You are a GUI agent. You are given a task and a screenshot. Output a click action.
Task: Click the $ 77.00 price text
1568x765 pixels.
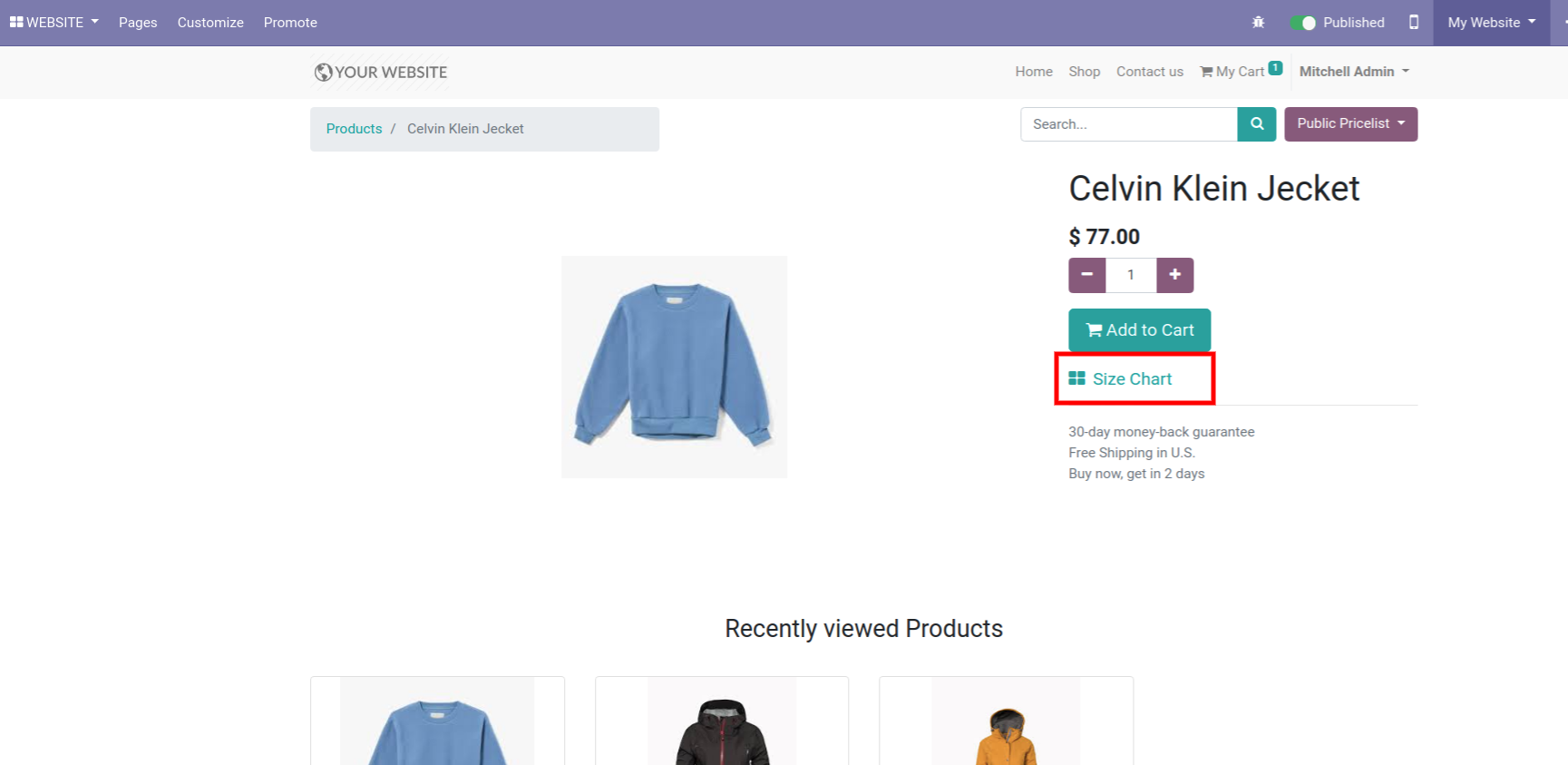[1104, 237]
